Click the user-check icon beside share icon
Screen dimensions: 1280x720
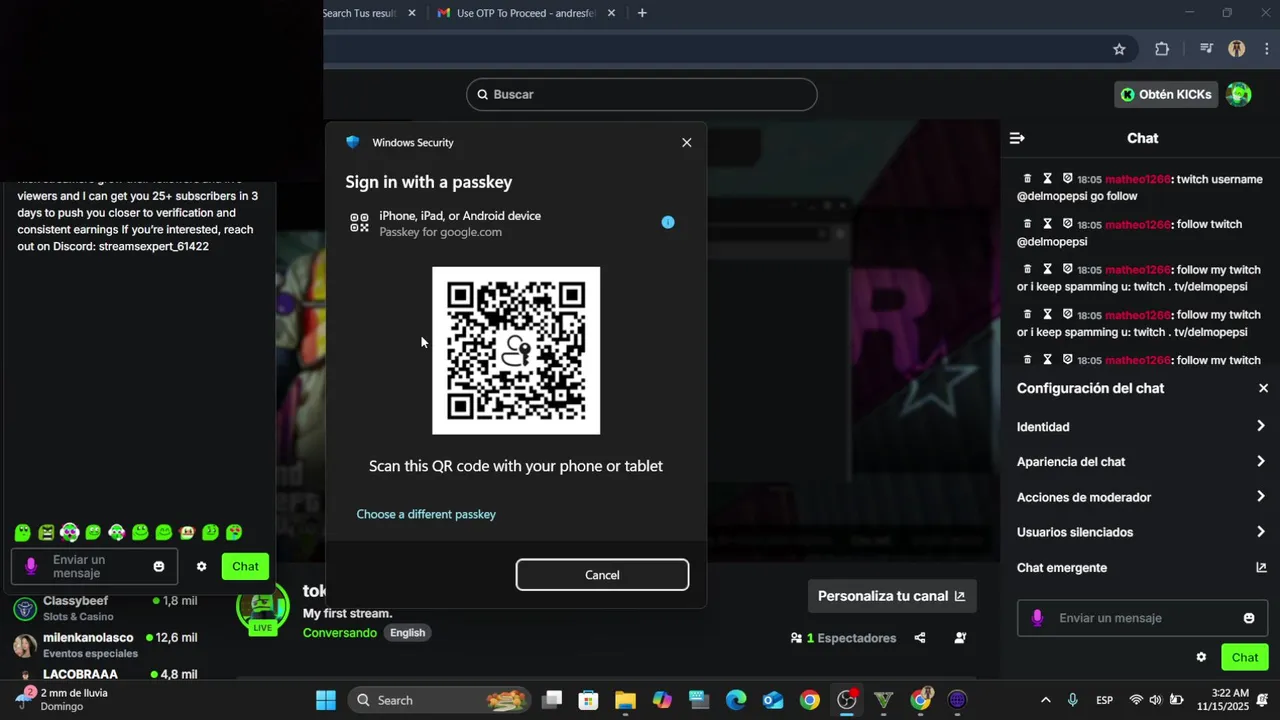(960, 638)
